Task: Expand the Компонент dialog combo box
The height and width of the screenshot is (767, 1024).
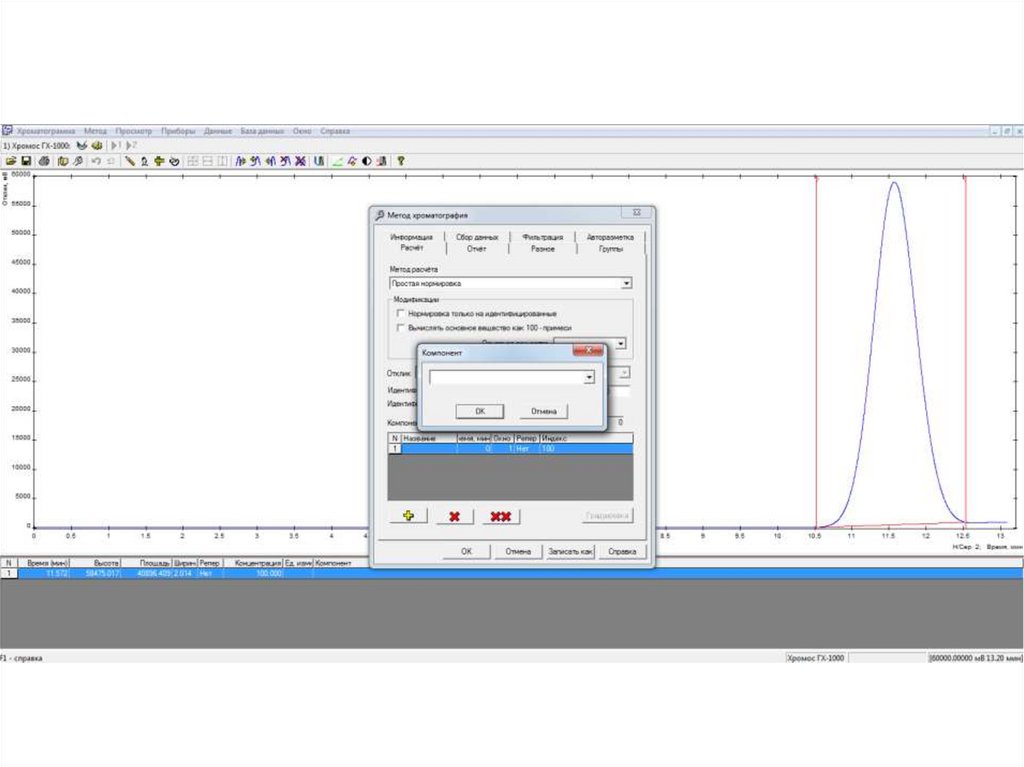Action: click(x=589, y=378)
